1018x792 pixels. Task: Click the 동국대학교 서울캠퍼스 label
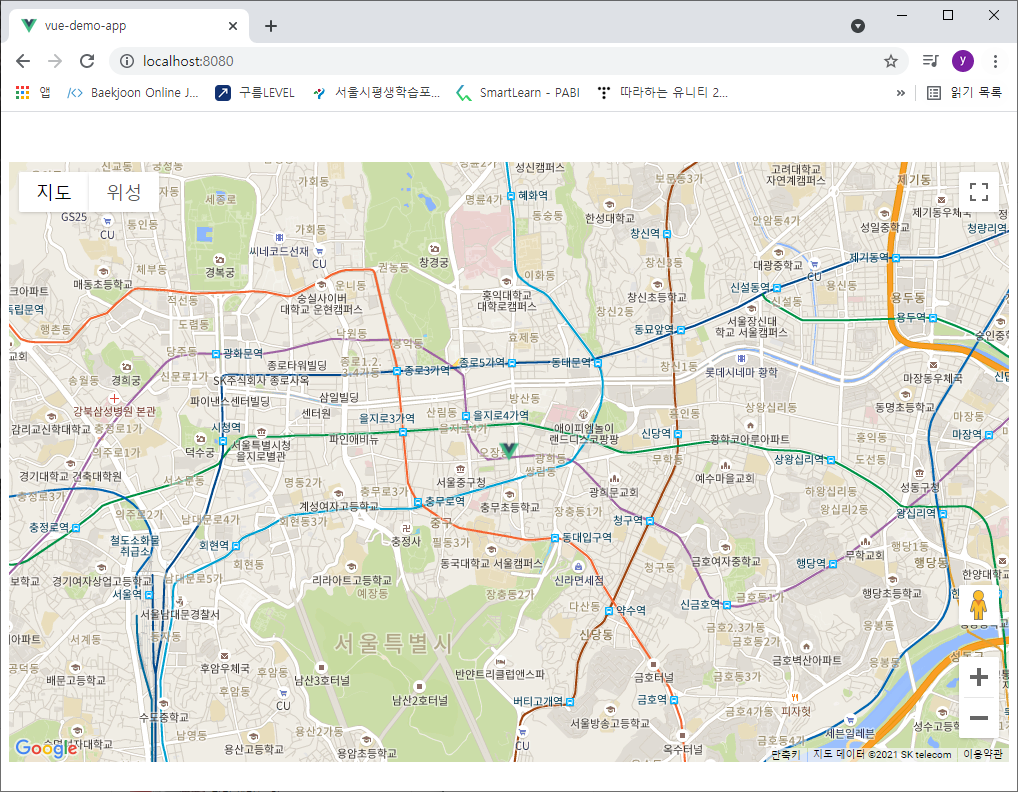(491, 563)
